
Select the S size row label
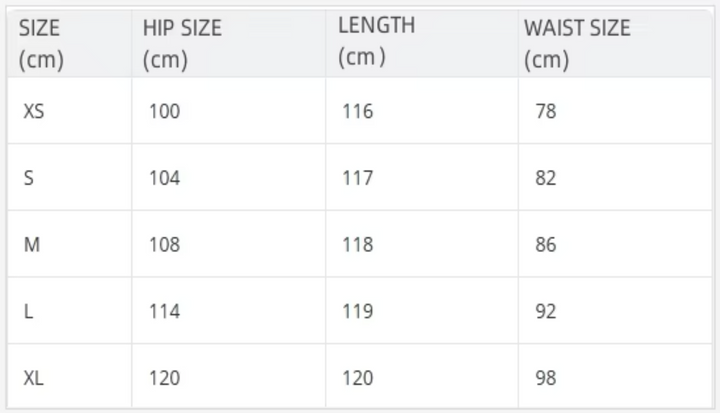pos(28,178)
